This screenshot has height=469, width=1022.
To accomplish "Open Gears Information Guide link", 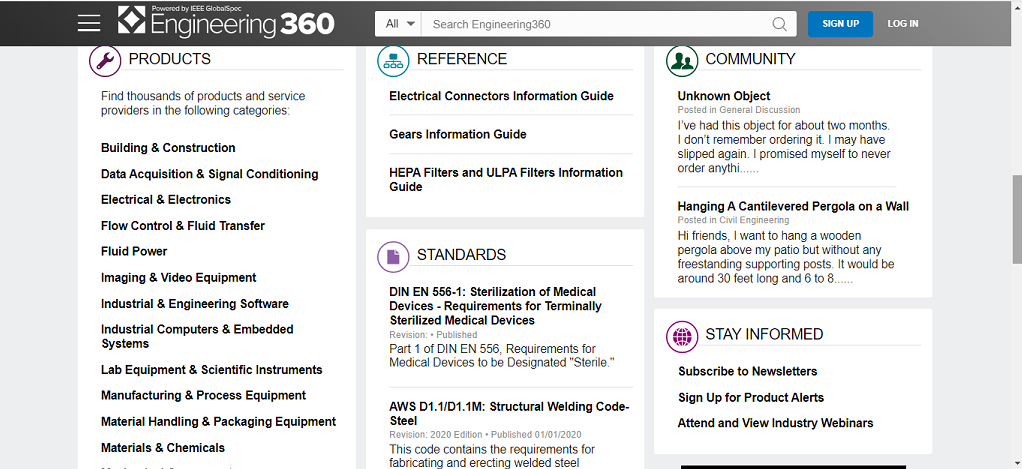I will [x=457, y=134].
